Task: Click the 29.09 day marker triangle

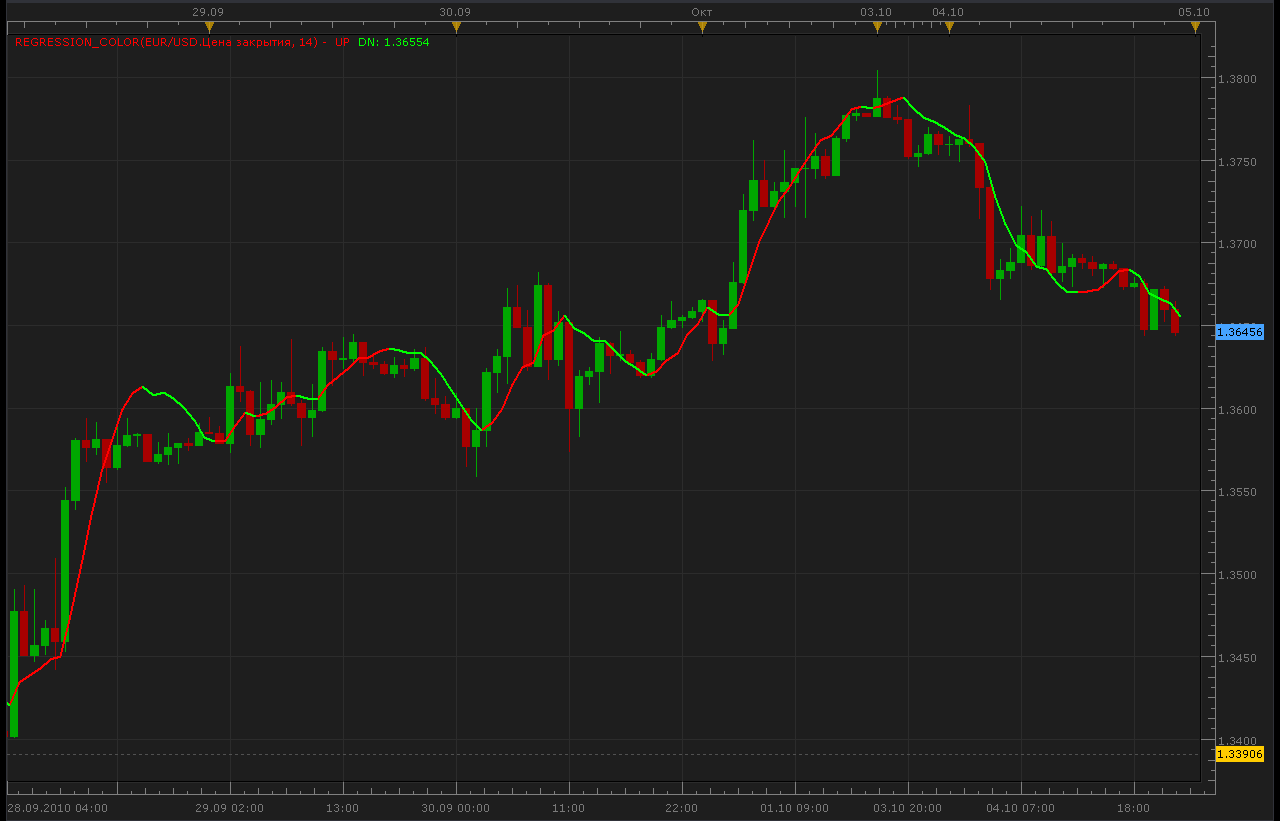Action: point(209,28)
